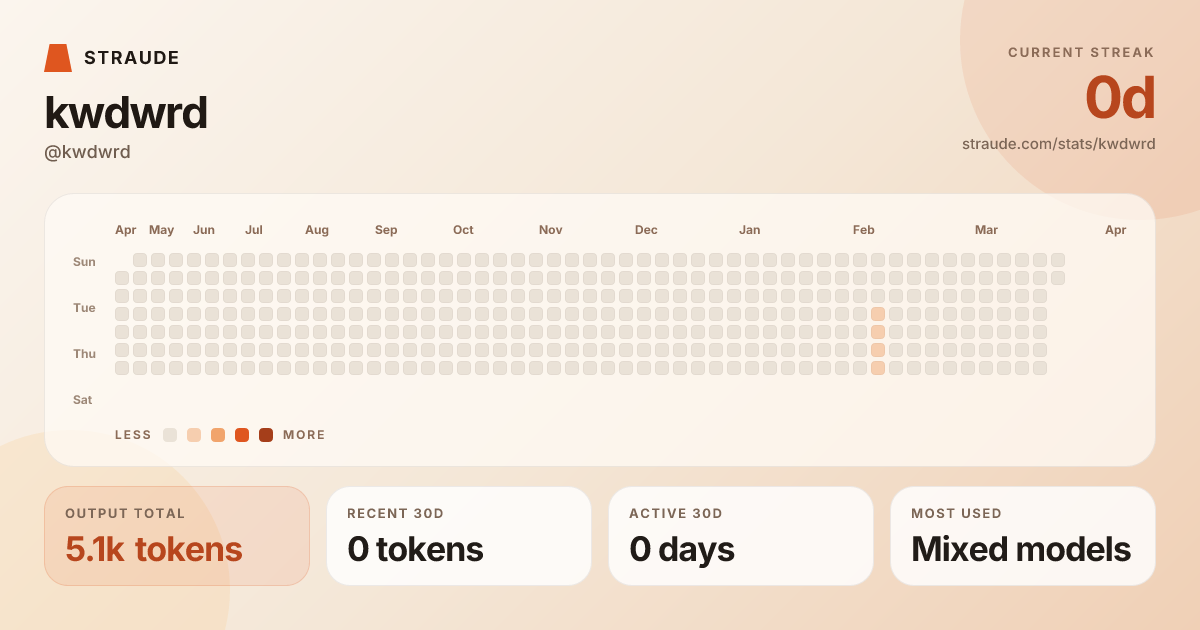Select the bright orange legend swatch

point(242,435)
